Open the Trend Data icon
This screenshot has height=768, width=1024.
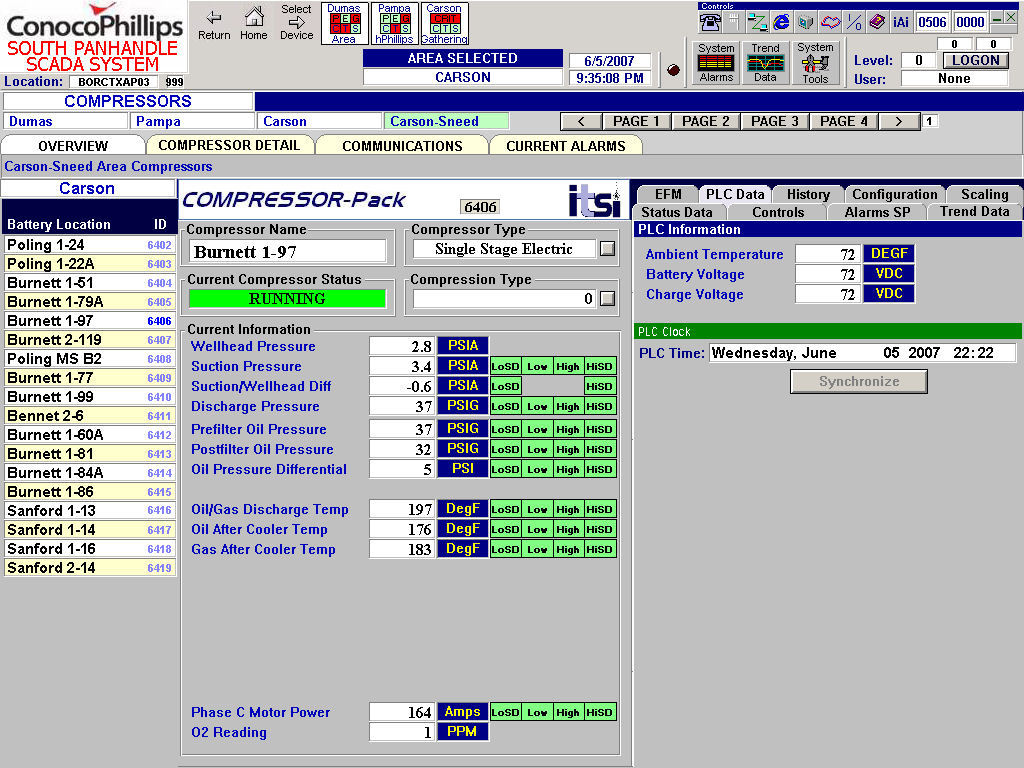765,62
